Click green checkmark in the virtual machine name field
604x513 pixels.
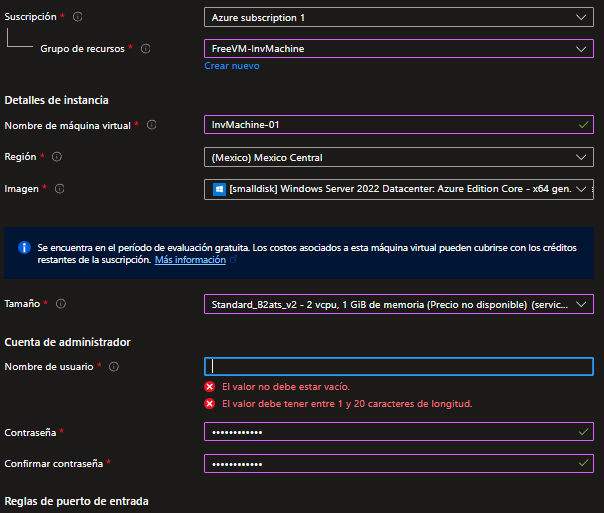click(584, 125)
